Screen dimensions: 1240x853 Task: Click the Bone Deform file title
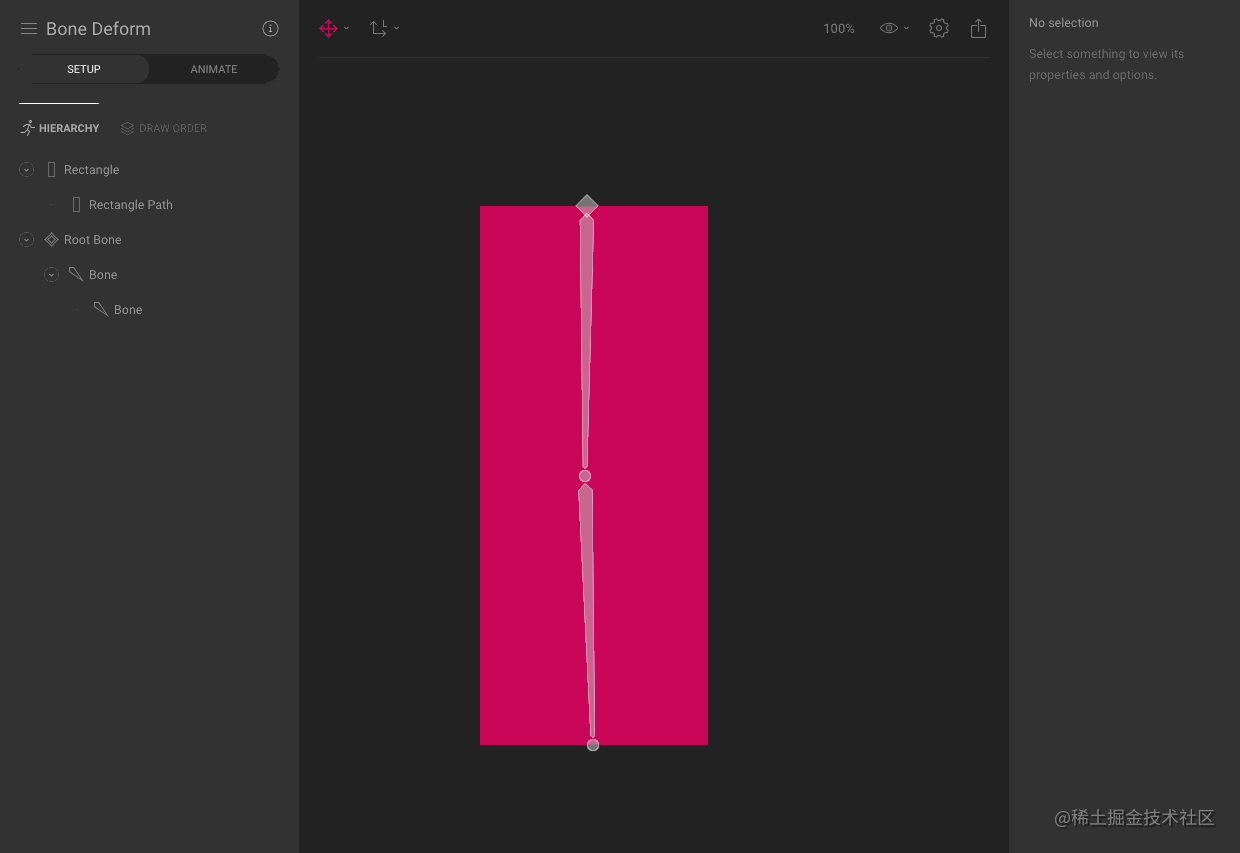click(x=98, y=29)
